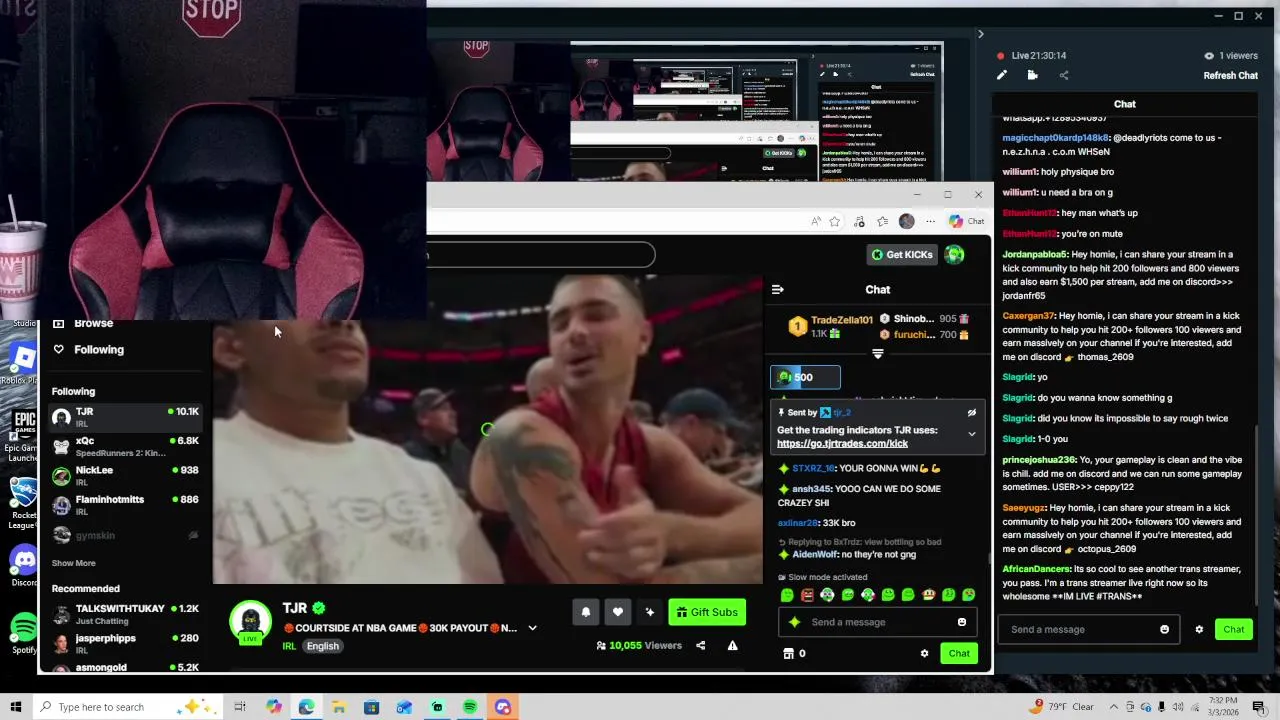Click AidenWolf username in Kick chat
Screen dimensions: 1280x720
tap(814, 554)
